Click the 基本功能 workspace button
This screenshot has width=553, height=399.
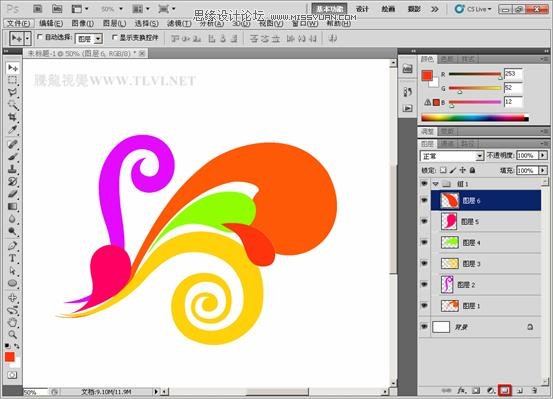(x=329, y=9)
